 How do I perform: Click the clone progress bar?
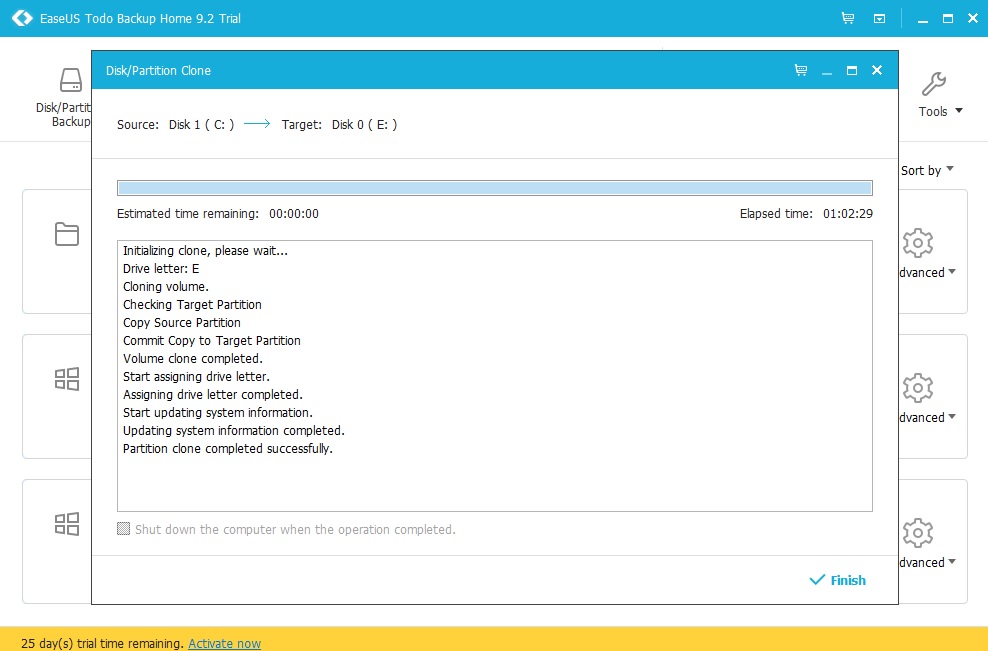click(495, 188)
